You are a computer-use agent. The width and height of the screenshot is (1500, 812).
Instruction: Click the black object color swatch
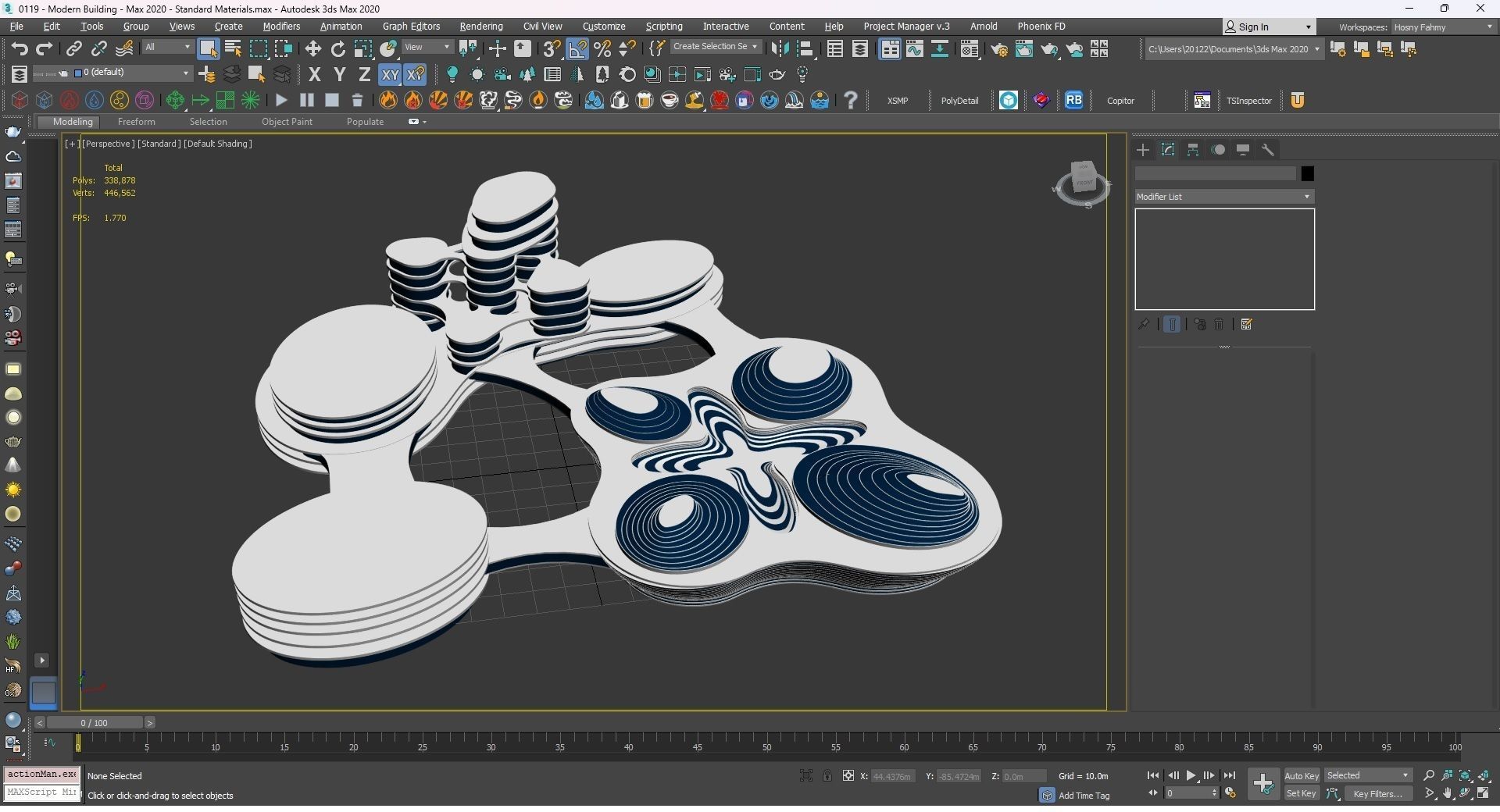[x=1307, y=173]
